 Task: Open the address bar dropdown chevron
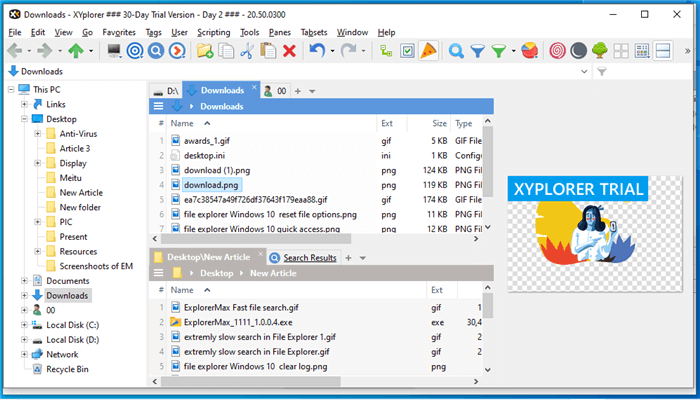pyautogui.click(x=584, y=71)
